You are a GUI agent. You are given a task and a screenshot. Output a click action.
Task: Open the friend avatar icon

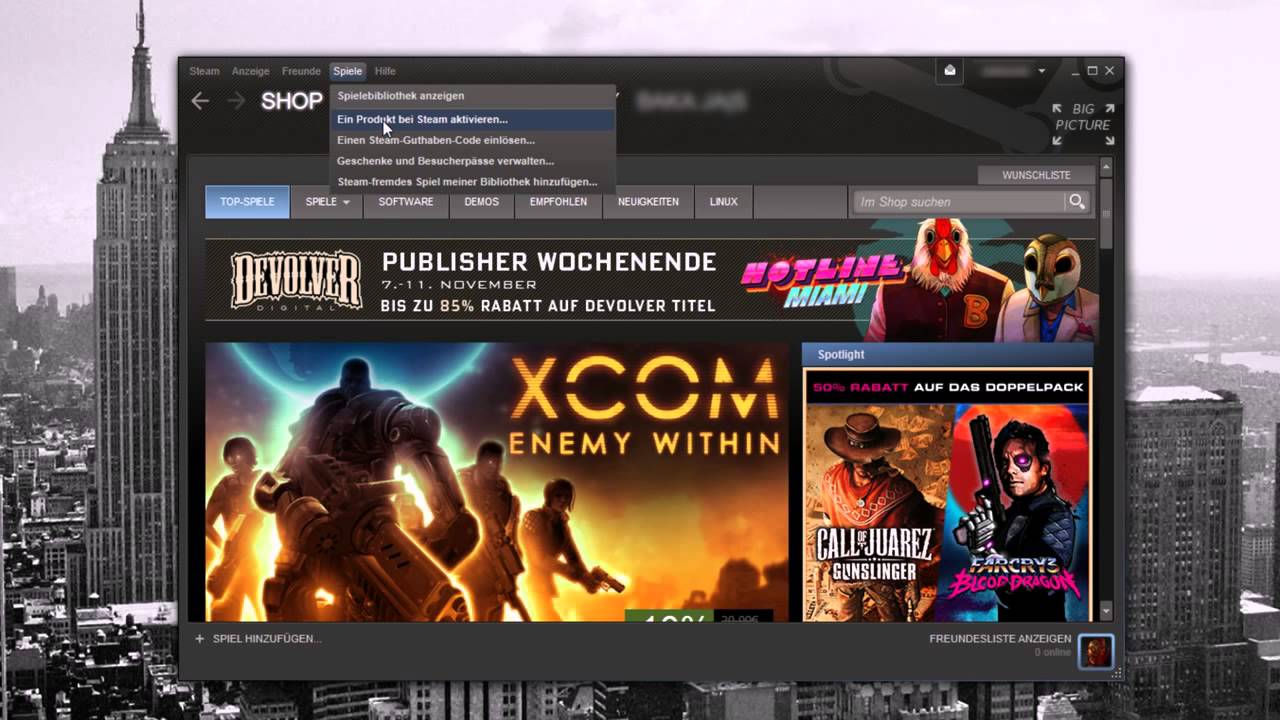[1095, 652]
